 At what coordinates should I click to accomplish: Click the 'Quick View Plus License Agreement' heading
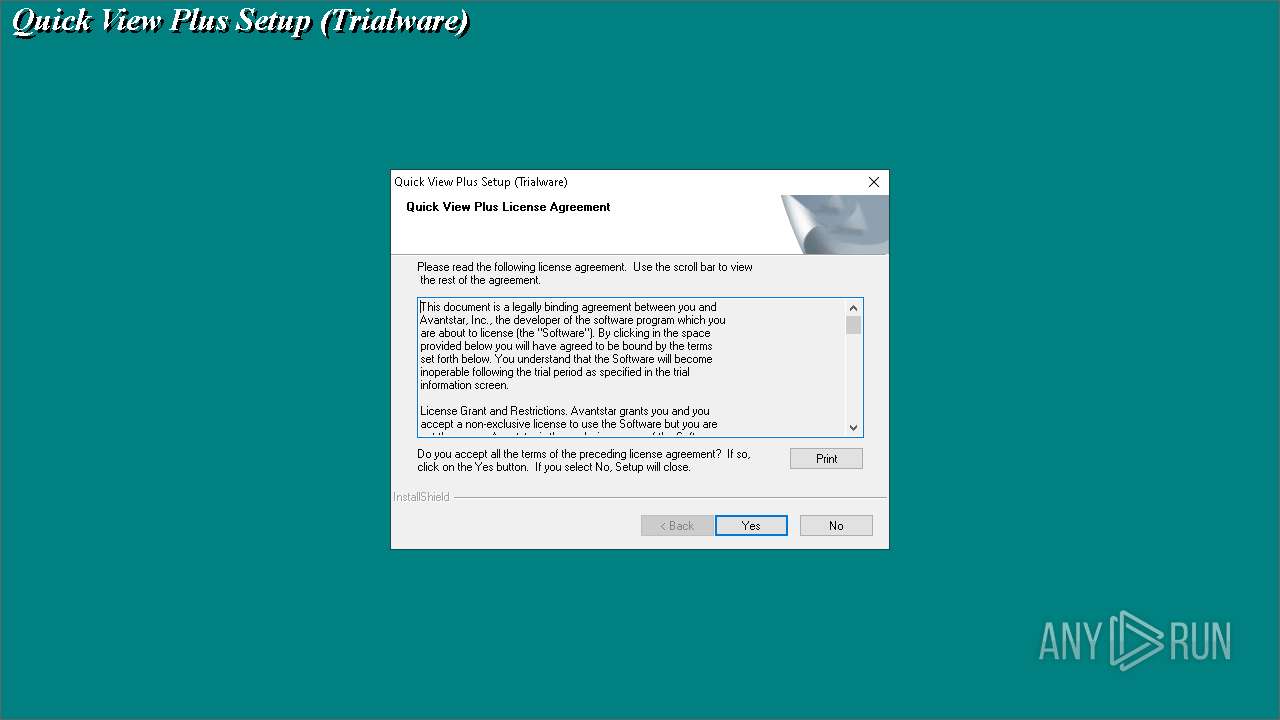coord(508,207)
